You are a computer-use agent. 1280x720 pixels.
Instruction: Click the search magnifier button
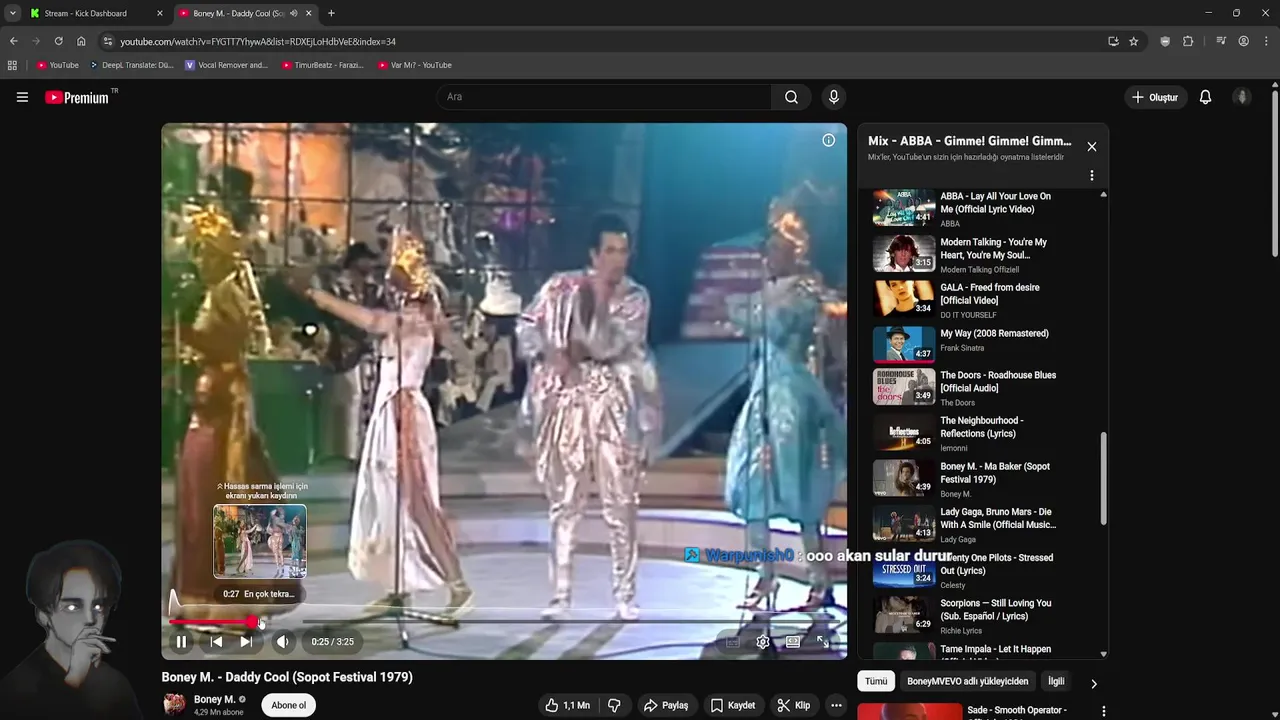pyautogui.click(x=791, y=97)
